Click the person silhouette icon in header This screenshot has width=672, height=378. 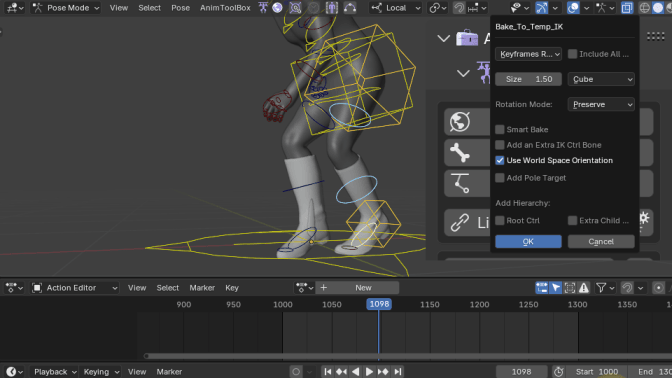pos(332,8)
